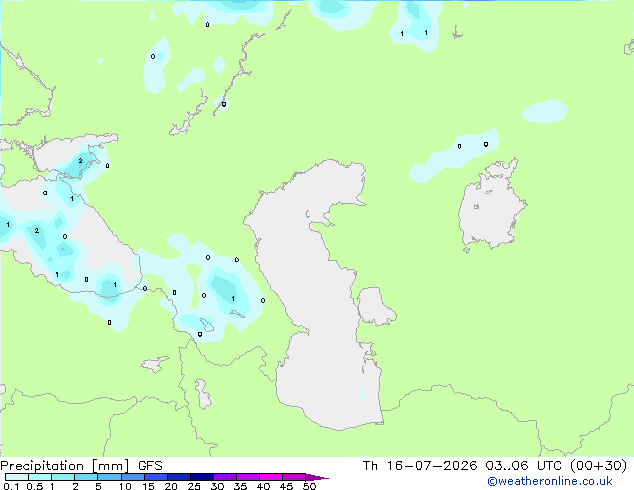Screen dimensions: 634x490
Task: Pick legend swatch between 45 and 50
Action: click(294, 477)
